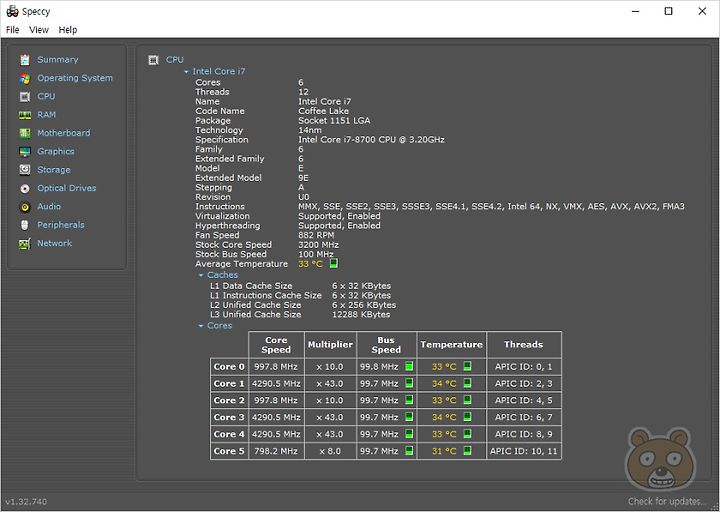Click the Operating System Windows flag icon
The image size is (720, 512).
click(x=25, y=79)
